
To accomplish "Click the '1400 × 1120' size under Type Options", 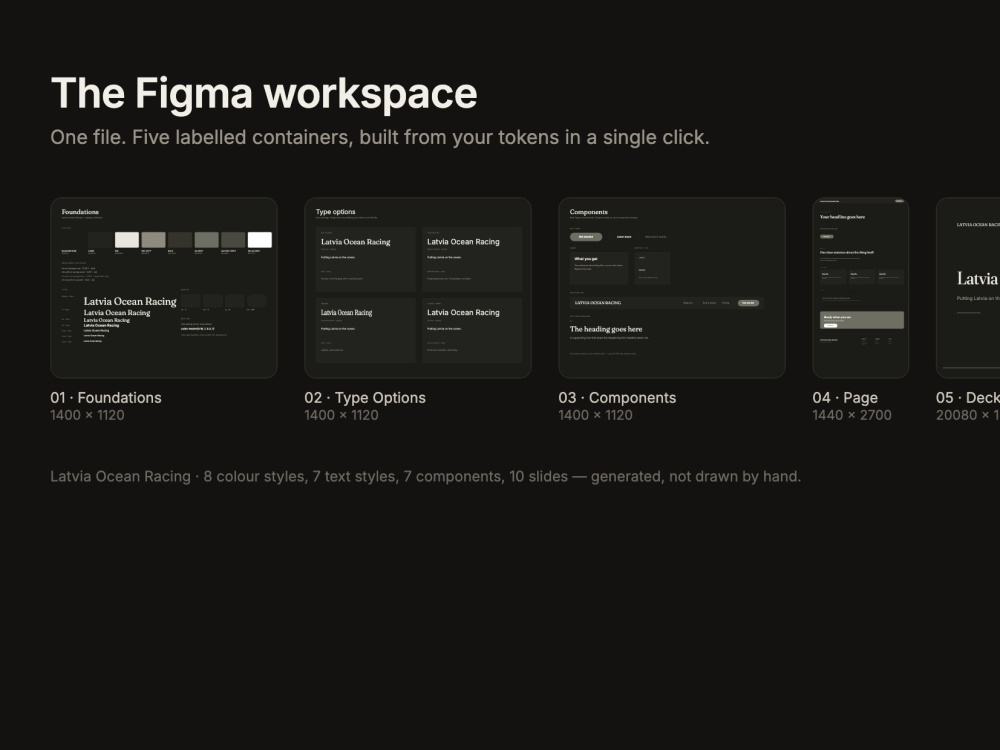I will (x=341, y=415).
